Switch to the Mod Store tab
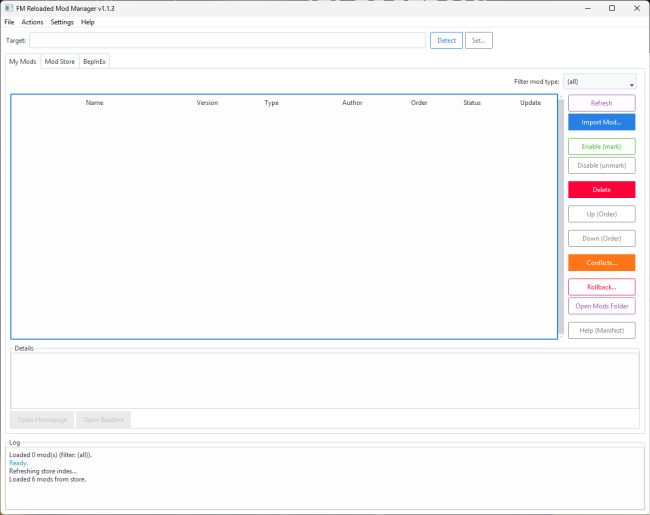 (x=59, y=61)
